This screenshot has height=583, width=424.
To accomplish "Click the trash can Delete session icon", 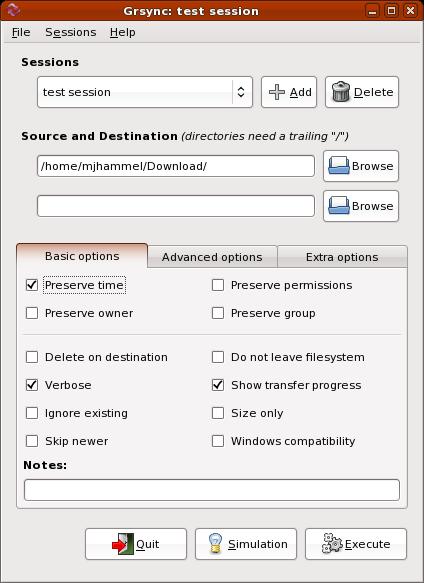I will [x=341, y=92].
